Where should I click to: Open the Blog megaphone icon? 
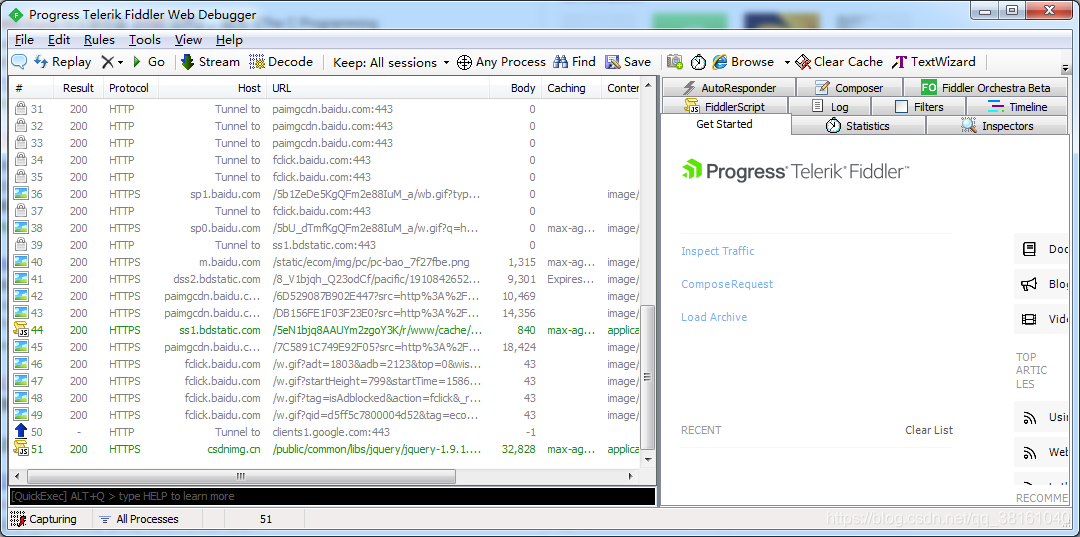1029,284
